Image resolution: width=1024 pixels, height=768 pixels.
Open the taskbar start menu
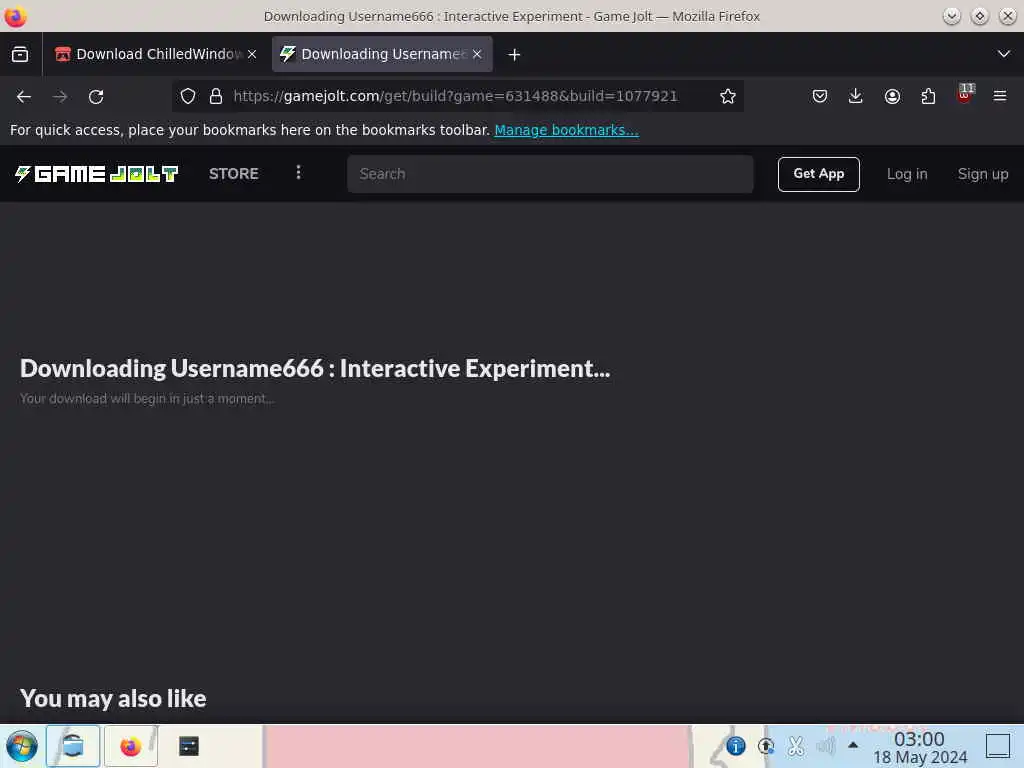point(22,746)
